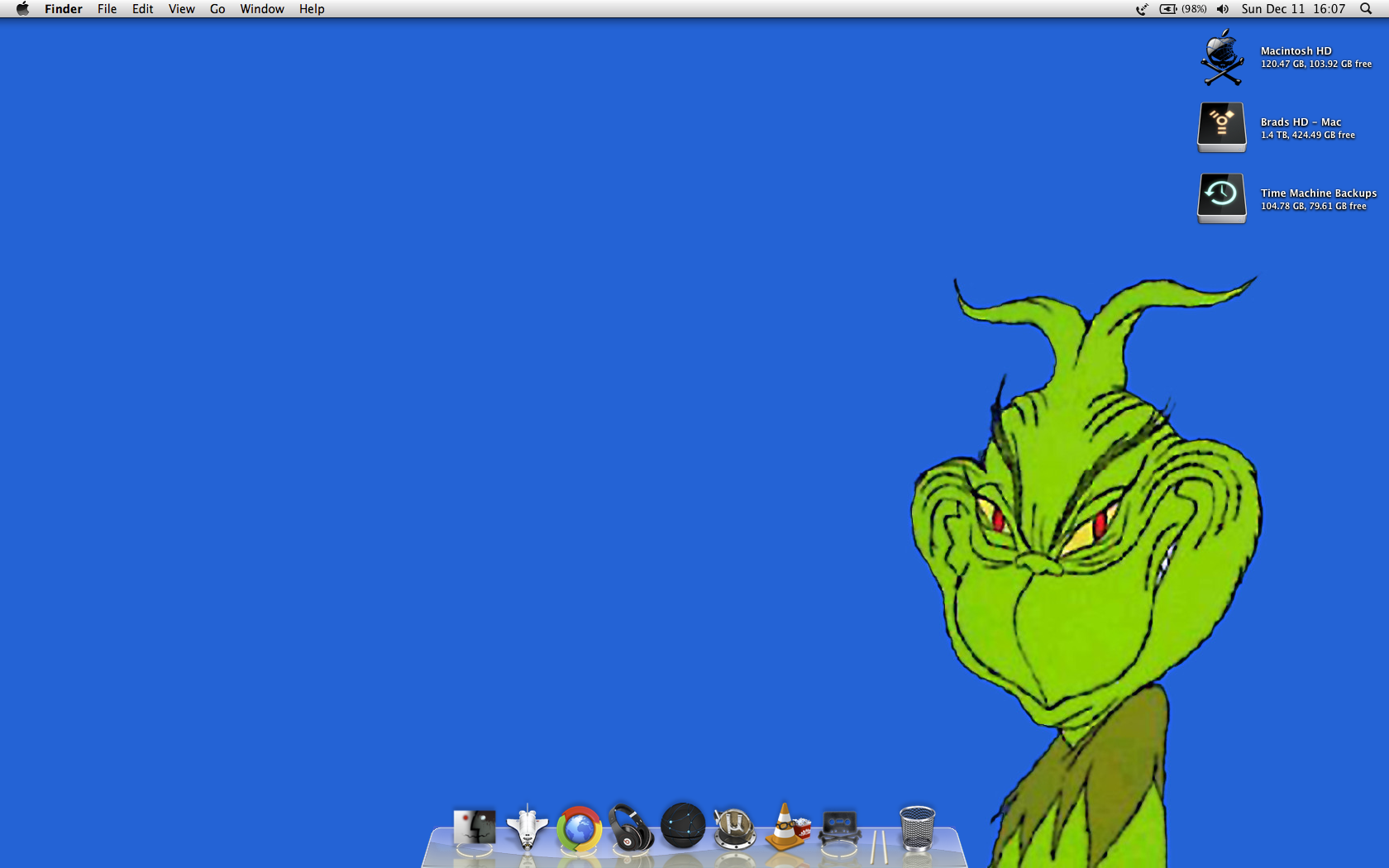Image resolution: width=1389 pixels, height=868 pixels.
Task: Open the cassette skull app in Dock
Action: [839, 828]
